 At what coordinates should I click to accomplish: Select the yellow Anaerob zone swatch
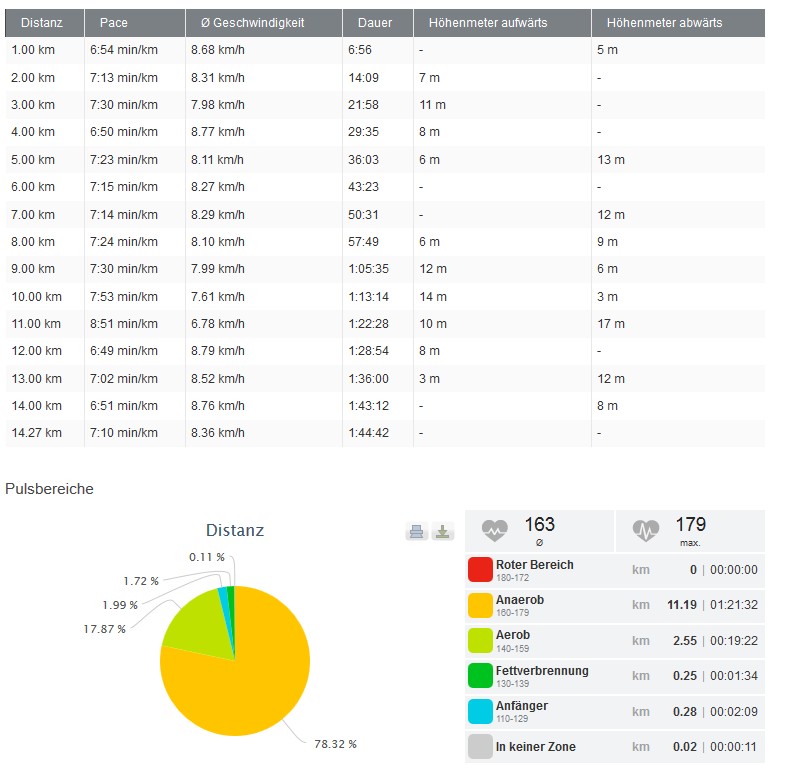tap(480, 605)
